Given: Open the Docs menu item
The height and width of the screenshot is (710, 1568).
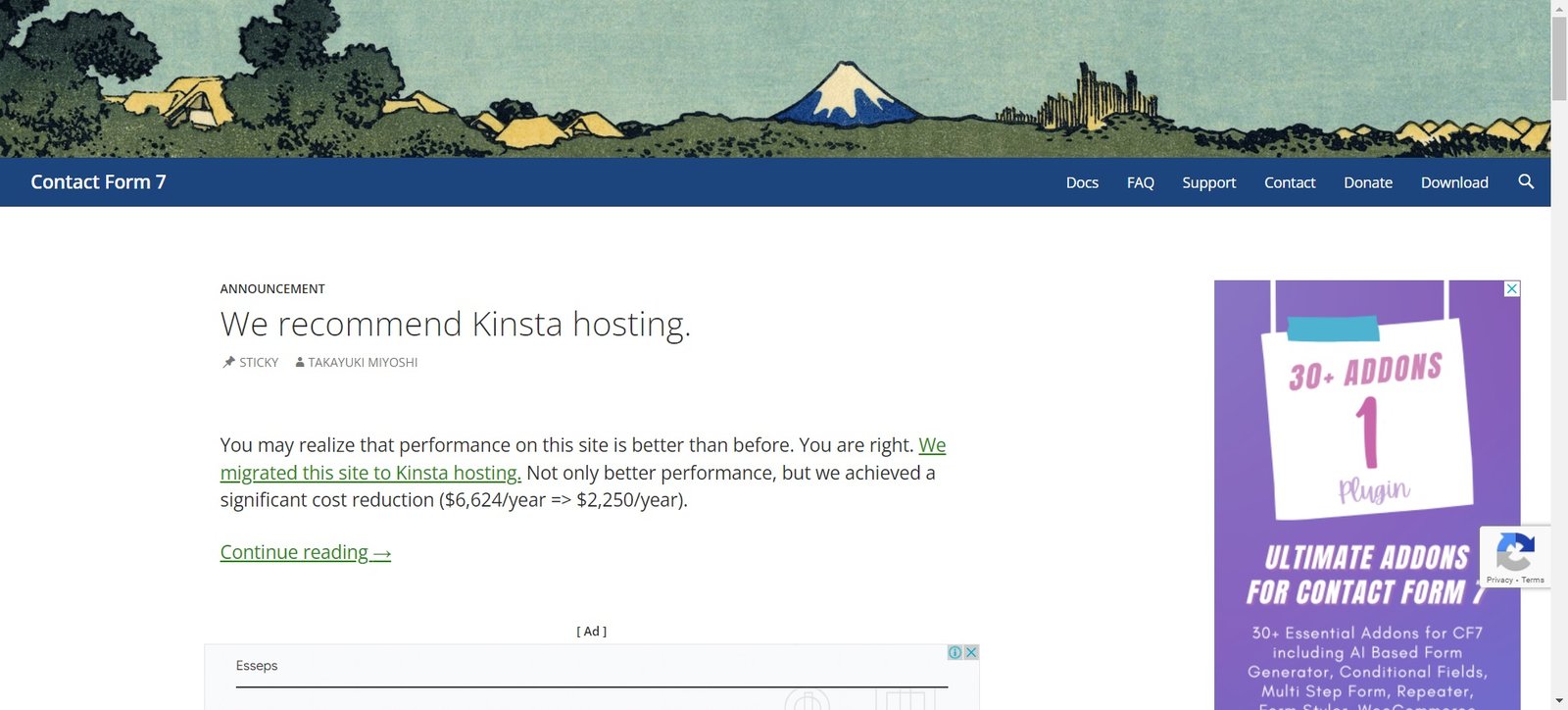Looking at the screenshot, I should [x=1082, y=182].
